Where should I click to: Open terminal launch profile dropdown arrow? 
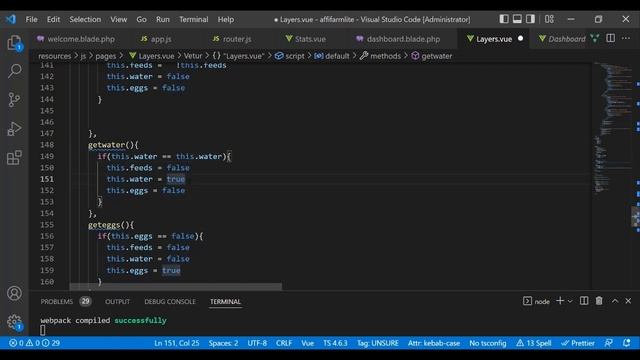(570, 301)
